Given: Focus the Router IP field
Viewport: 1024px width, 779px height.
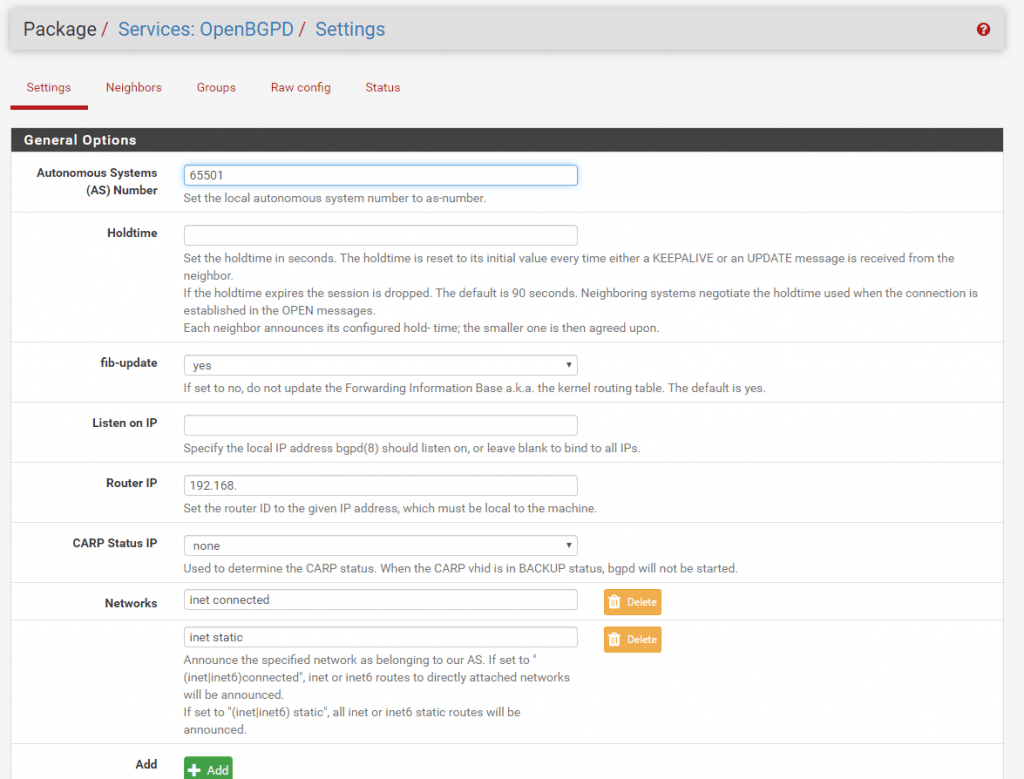Looking at the screenshot, I should point(381,485).
